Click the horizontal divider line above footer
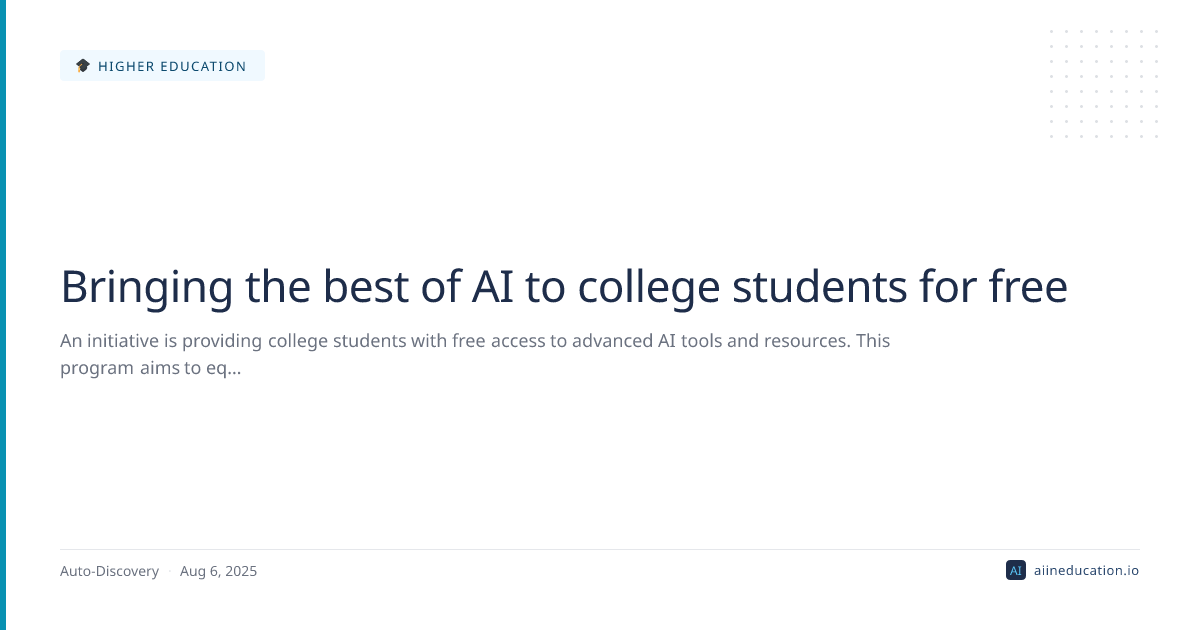 pos(600,549)
